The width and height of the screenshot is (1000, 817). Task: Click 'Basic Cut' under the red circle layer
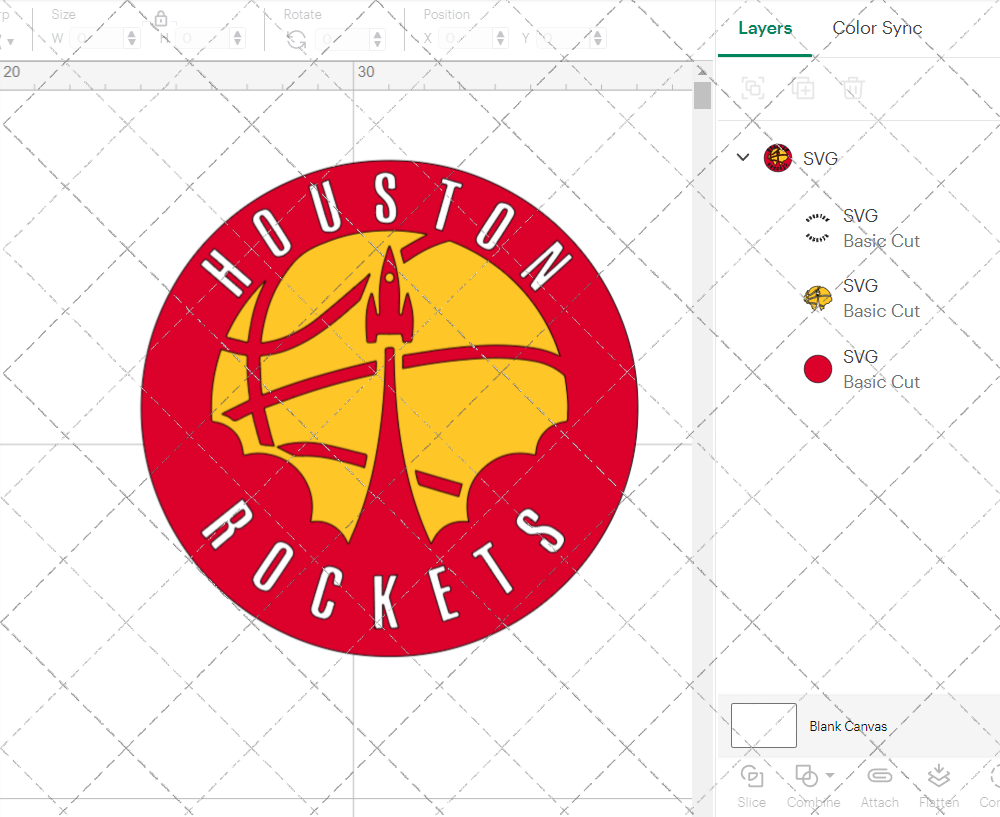pos(881,382)
